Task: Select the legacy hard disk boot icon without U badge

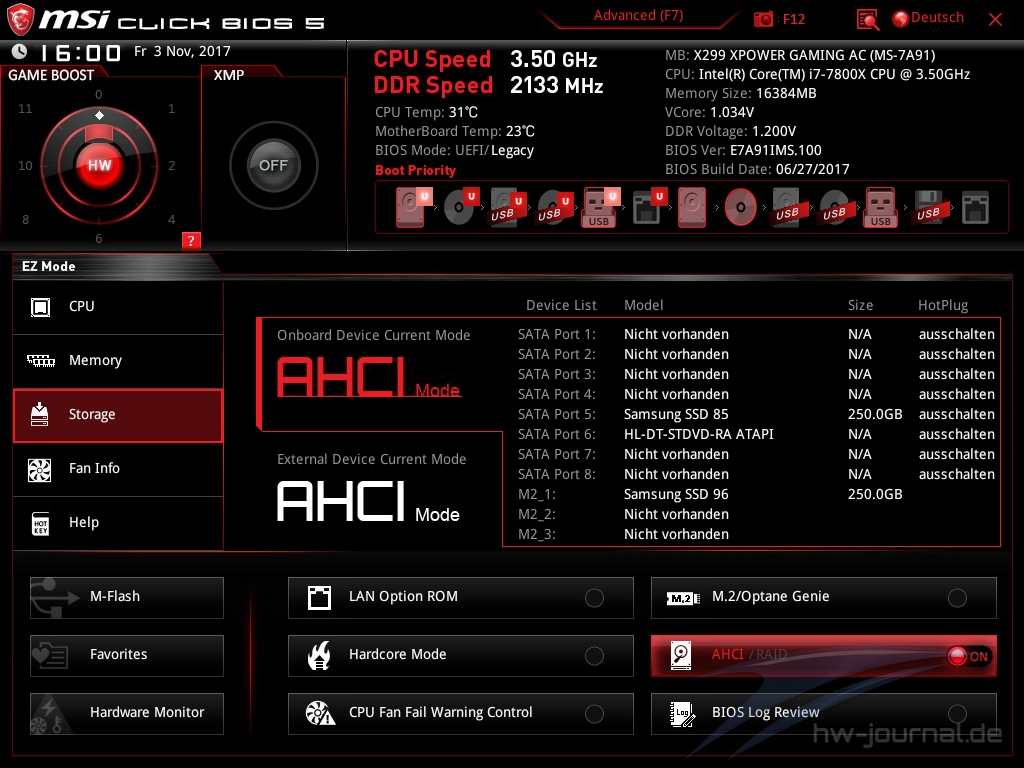Action: 692,207
